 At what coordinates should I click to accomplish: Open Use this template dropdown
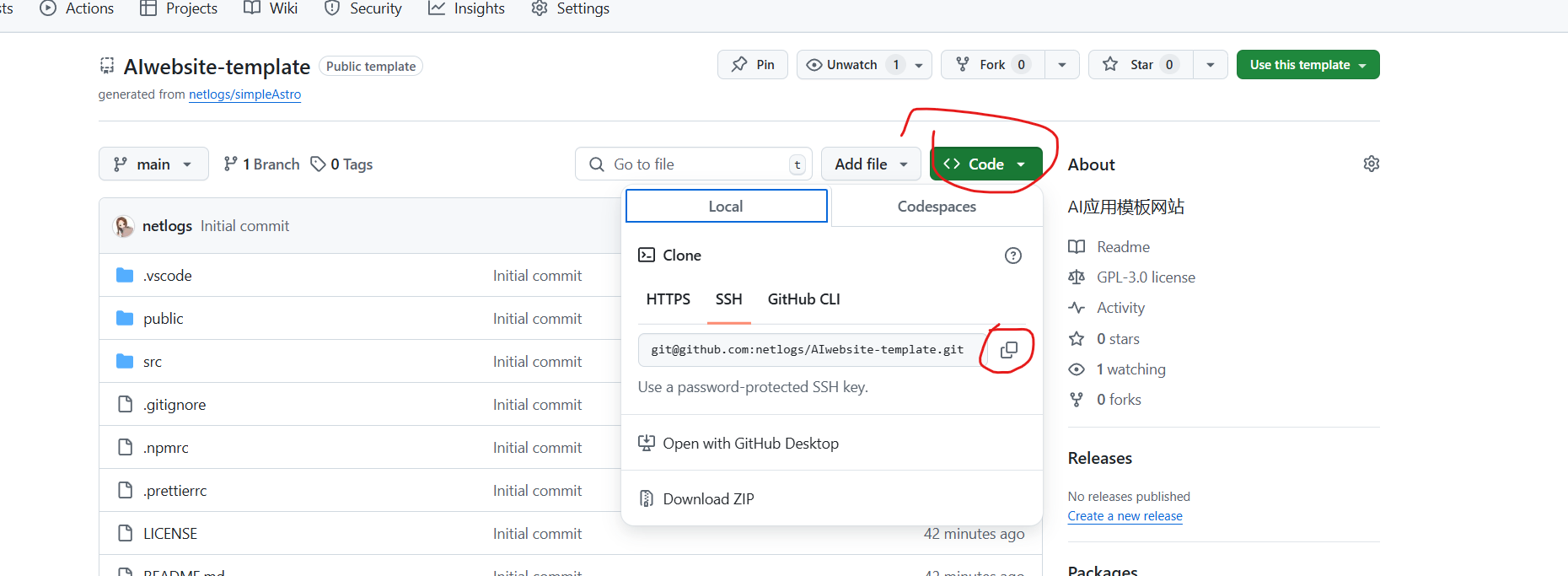click(x=1308, y=65)
